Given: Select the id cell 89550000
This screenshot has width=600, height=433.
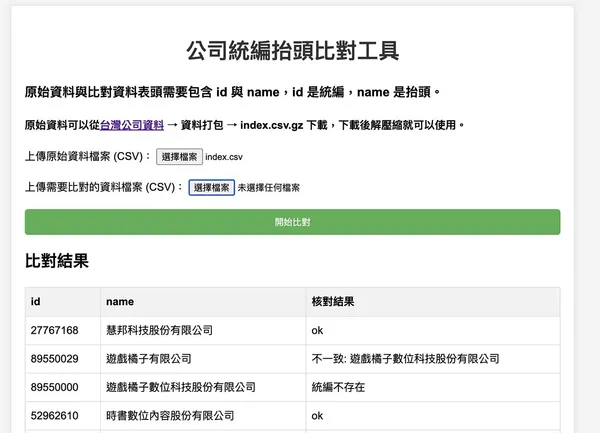Looking at the screenshot, I should [x=55, y=386].
